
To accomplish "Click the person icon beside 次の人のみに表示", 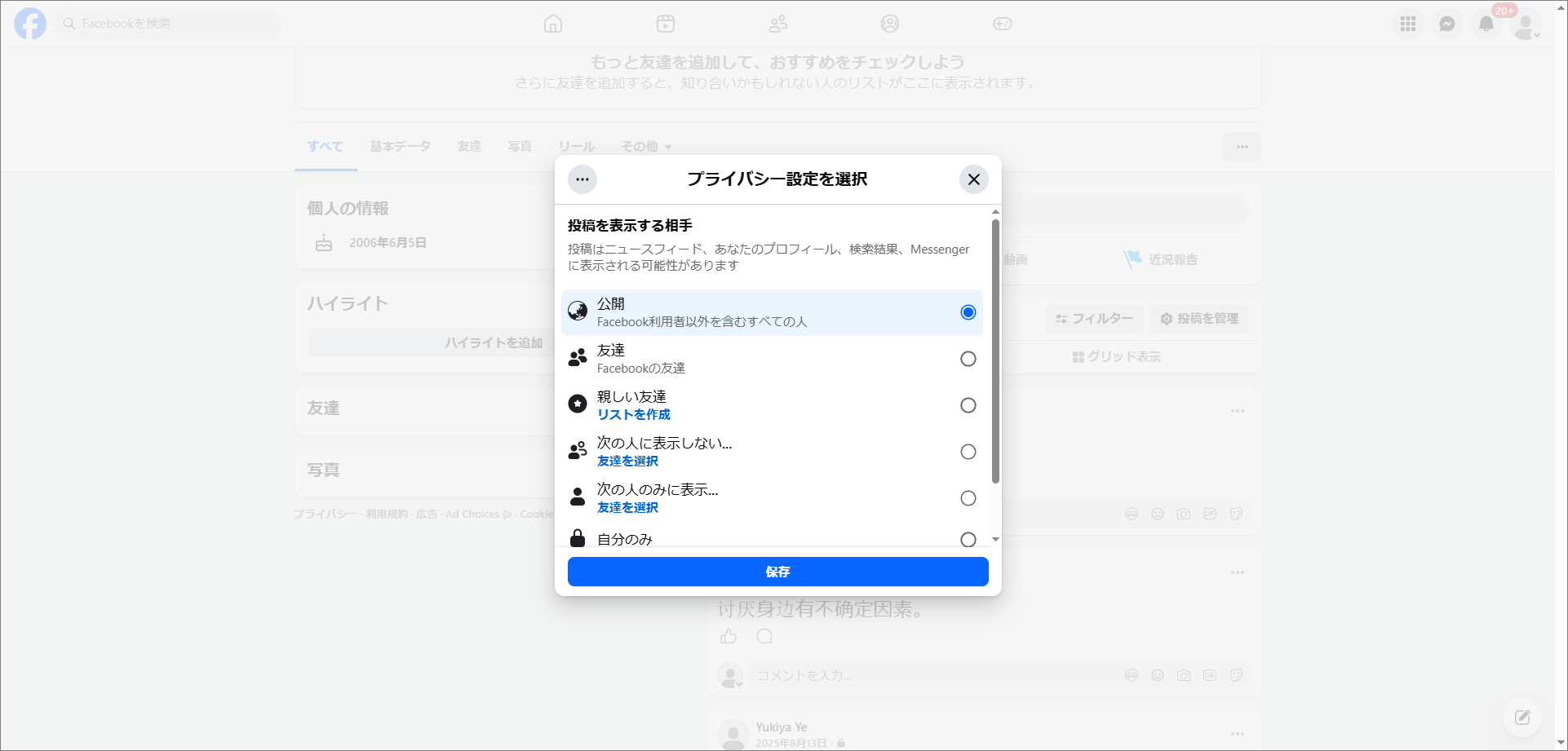I will [x=578, y=497].
